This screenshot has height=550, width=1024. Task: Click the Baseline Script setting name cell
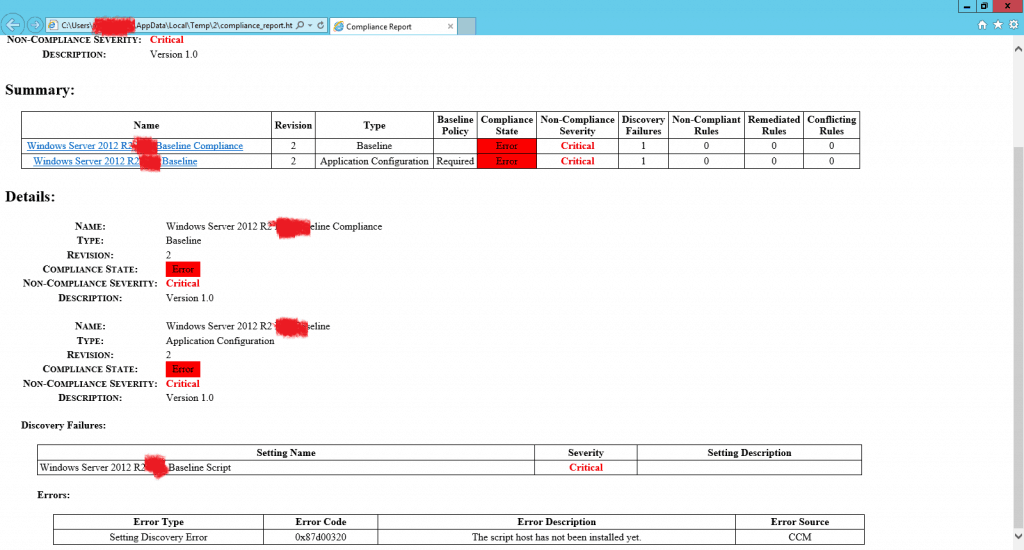point(286,468)
